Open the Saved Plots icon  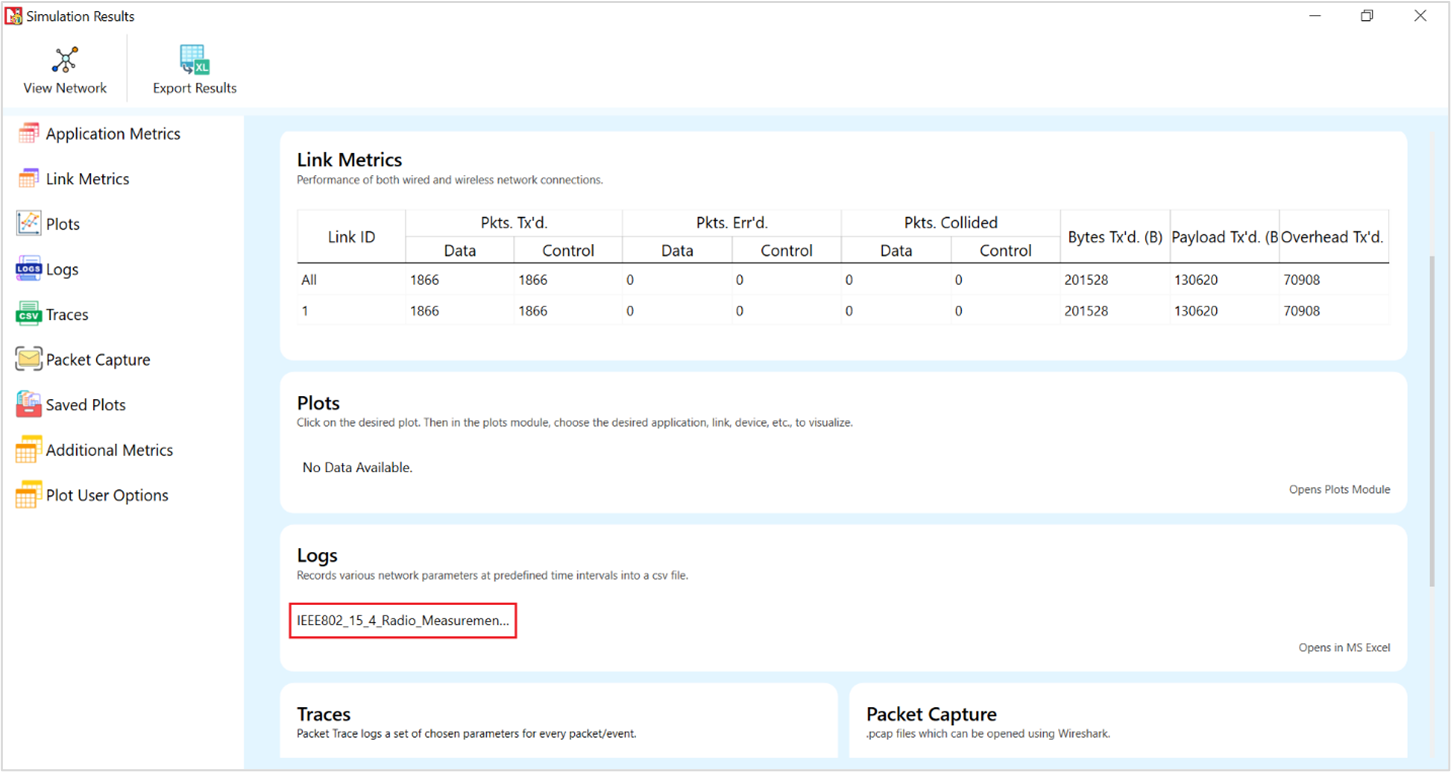[29, 405]
